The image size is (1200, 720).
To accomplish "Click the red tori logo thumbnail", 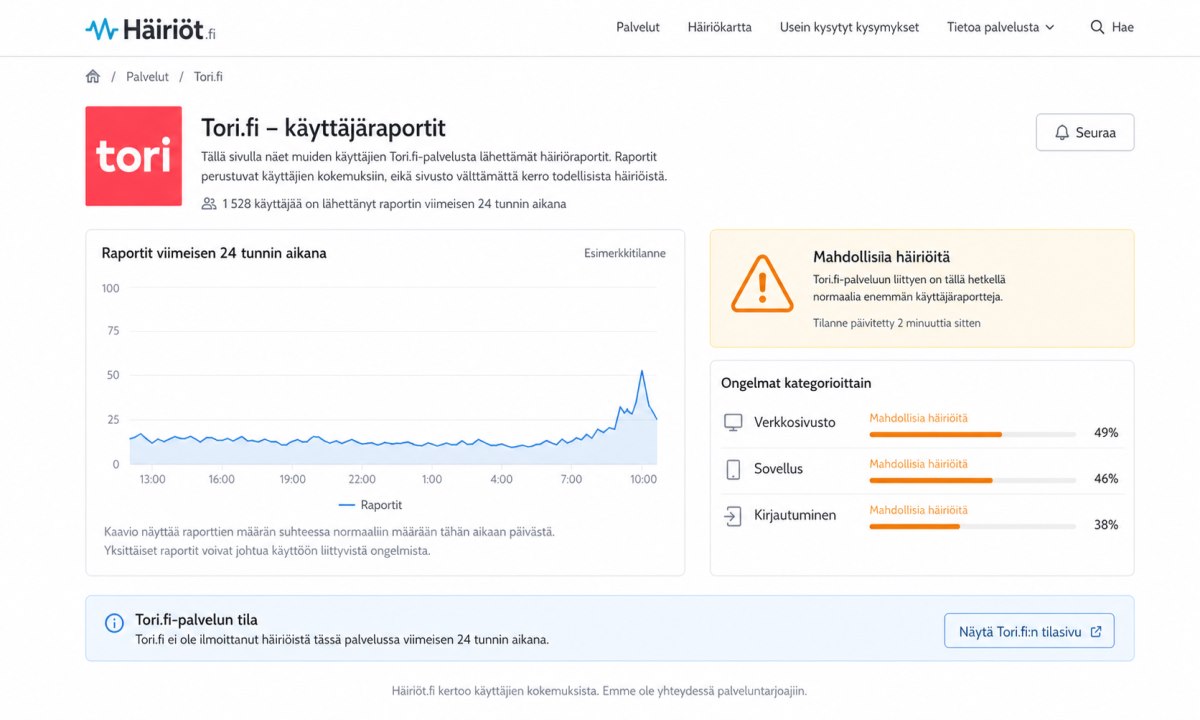I will (134, 156).
